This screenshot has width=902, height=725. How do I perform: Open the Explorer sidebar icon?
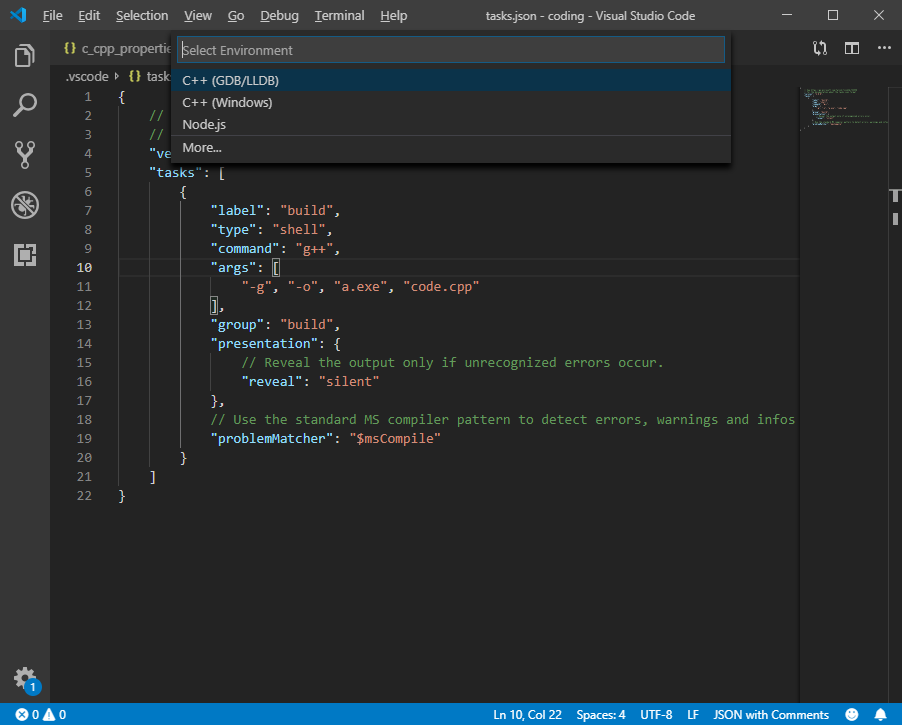click(x=24, y=55)
